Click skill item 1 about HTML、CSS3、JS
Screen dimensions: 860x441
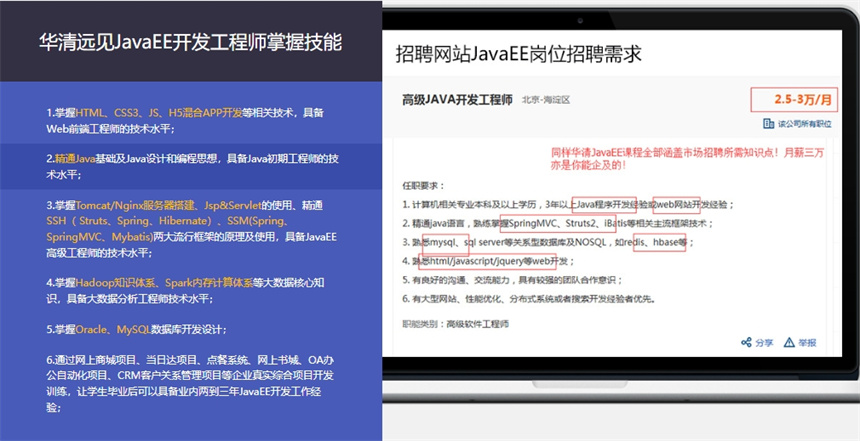point(185,121)
